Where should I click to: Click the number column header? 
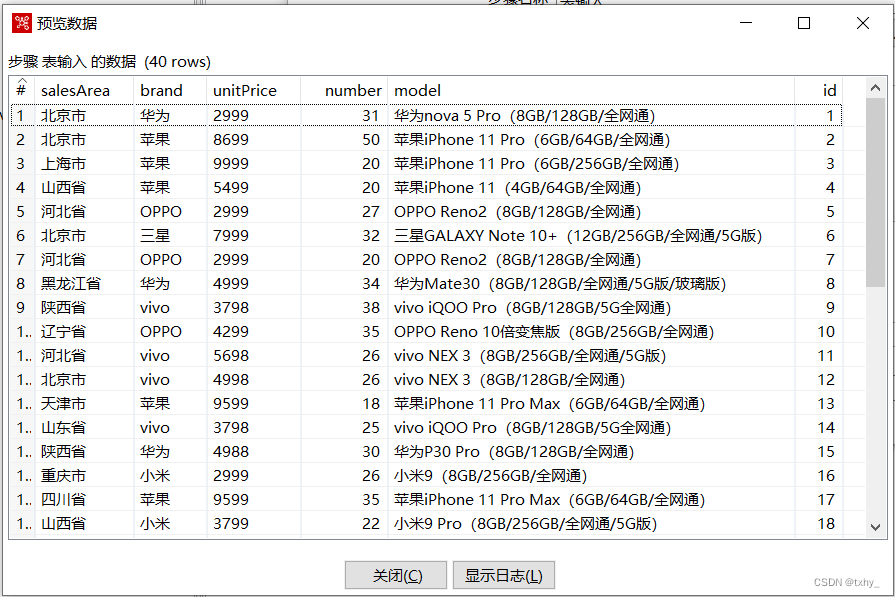353,90
